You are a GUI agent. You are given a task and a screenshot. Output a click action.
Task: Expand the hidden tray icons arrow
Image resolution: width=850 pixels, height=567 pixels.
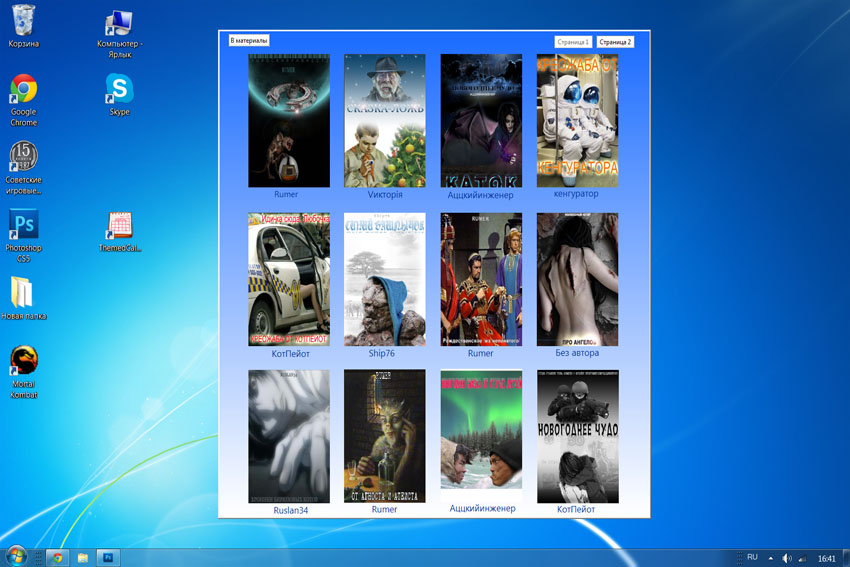click(770, 558)
